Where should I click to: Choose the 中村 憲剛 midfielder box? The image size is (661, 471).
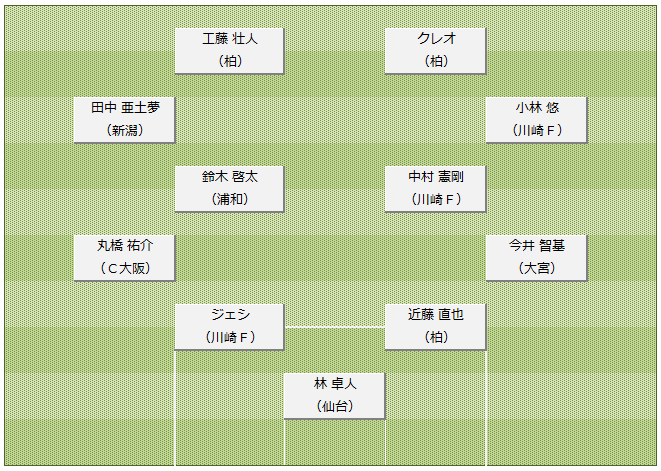[x=435, y=189]
